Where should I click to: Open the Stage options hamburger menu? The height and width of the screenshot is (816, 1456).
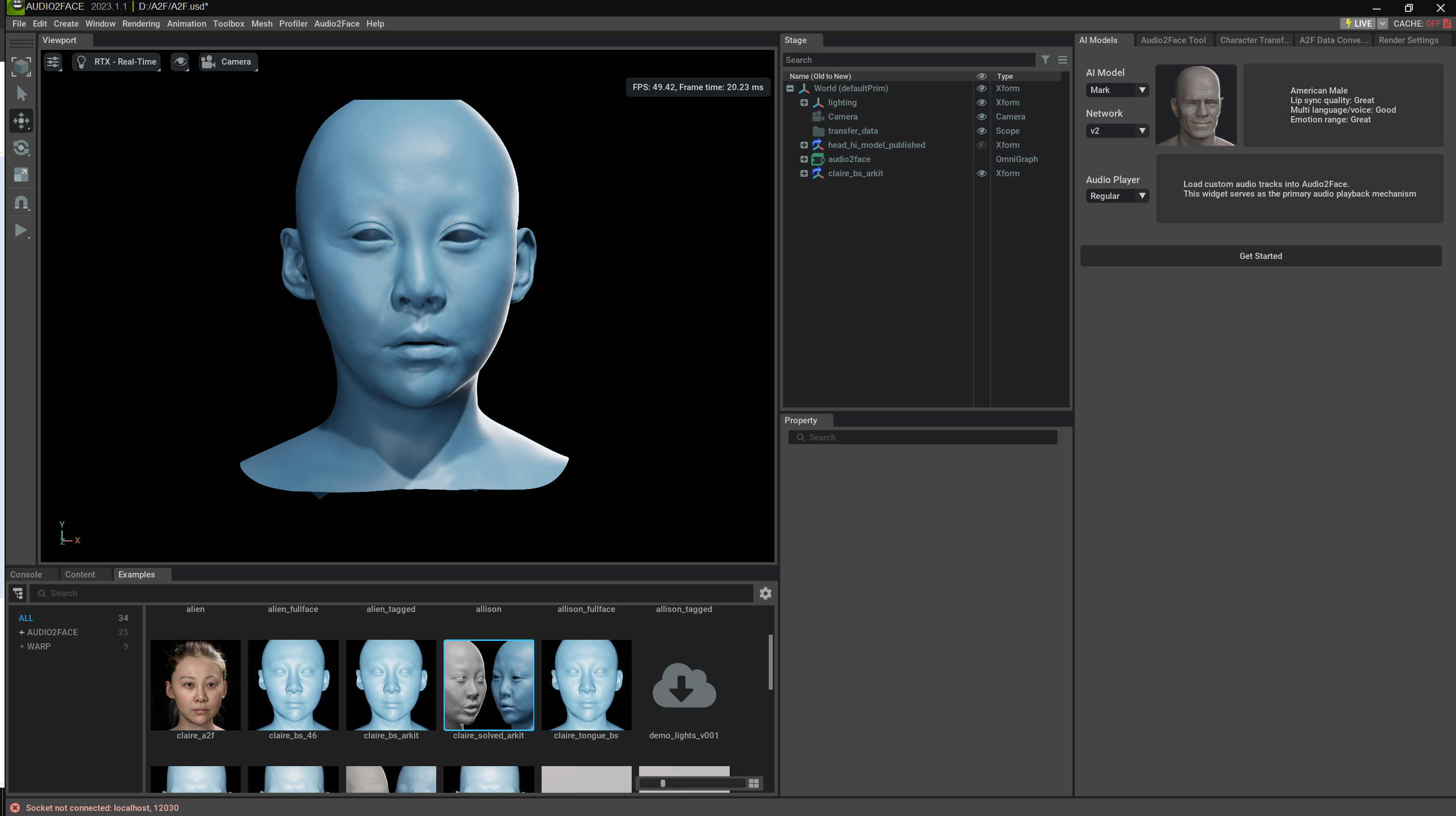1062,59
